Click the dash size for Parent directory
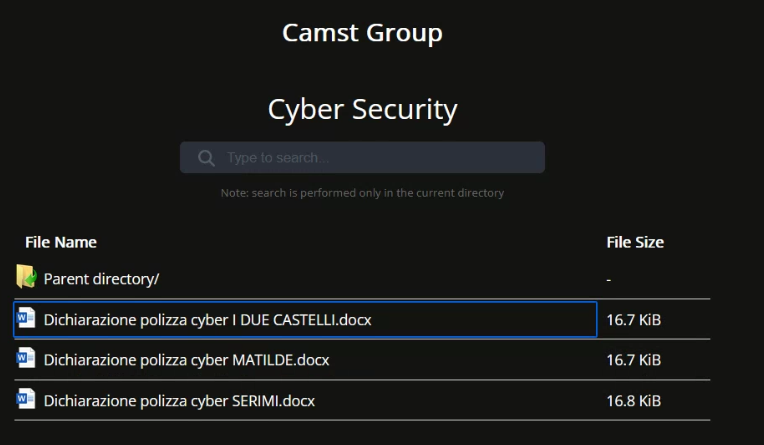 coord(609,280)
